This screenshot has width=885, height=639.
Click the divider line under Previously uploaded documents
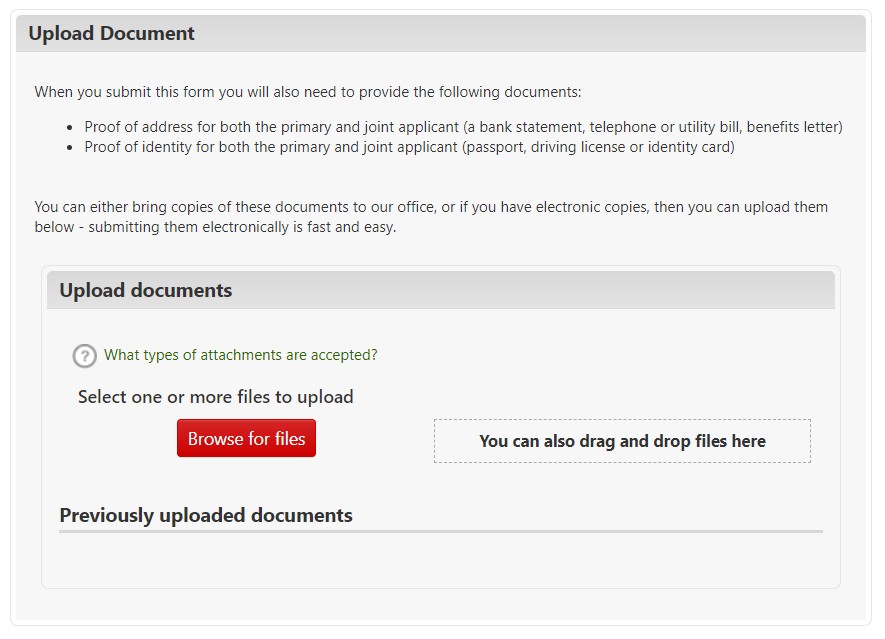coord(440,531)
